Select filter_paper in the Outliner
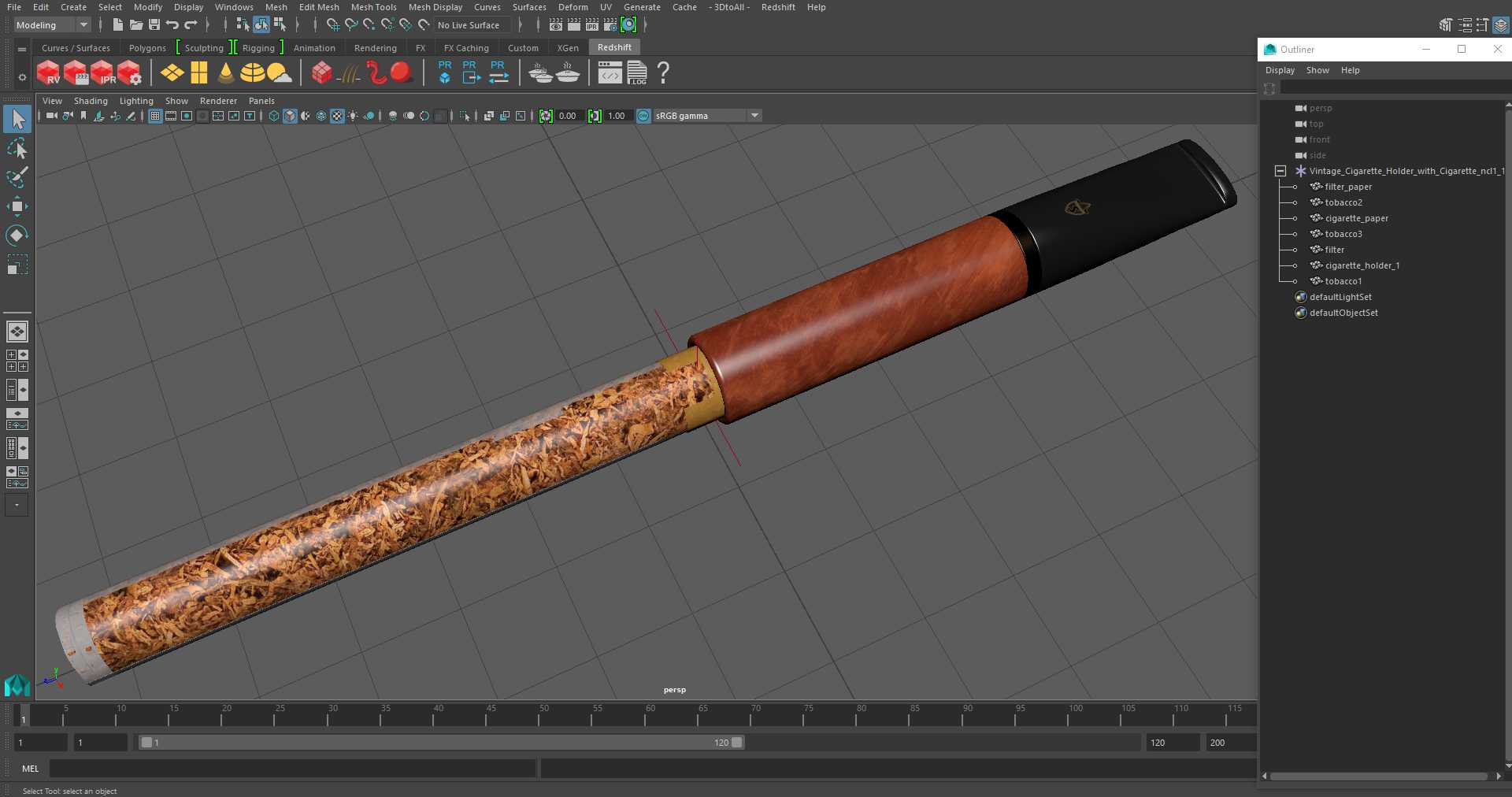This screenshot has height=797, width=1512. click(1348, 187)
